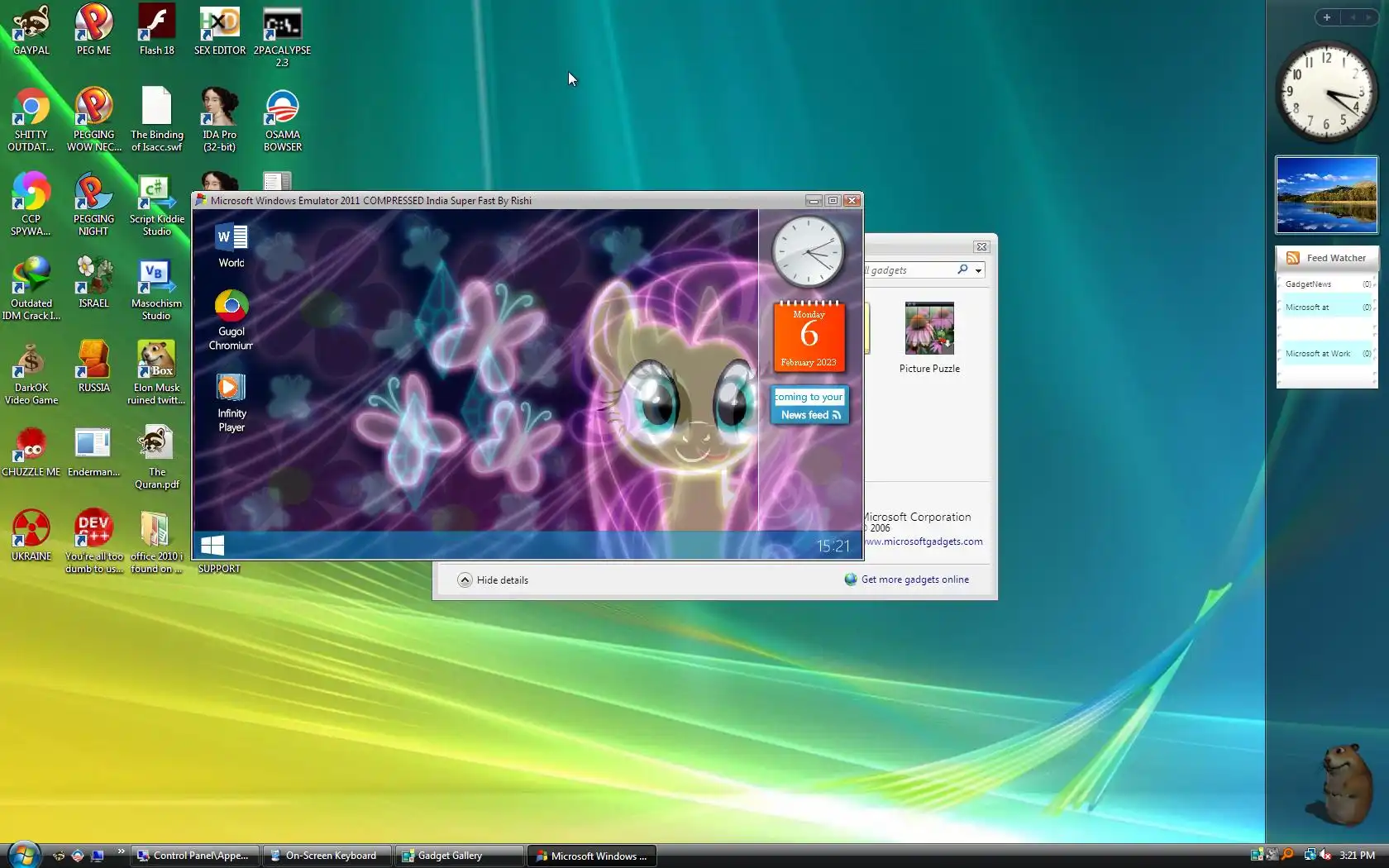Switch to Gadget Gallery taskbar button
The image size is (1389, 868).
[460, 856]
